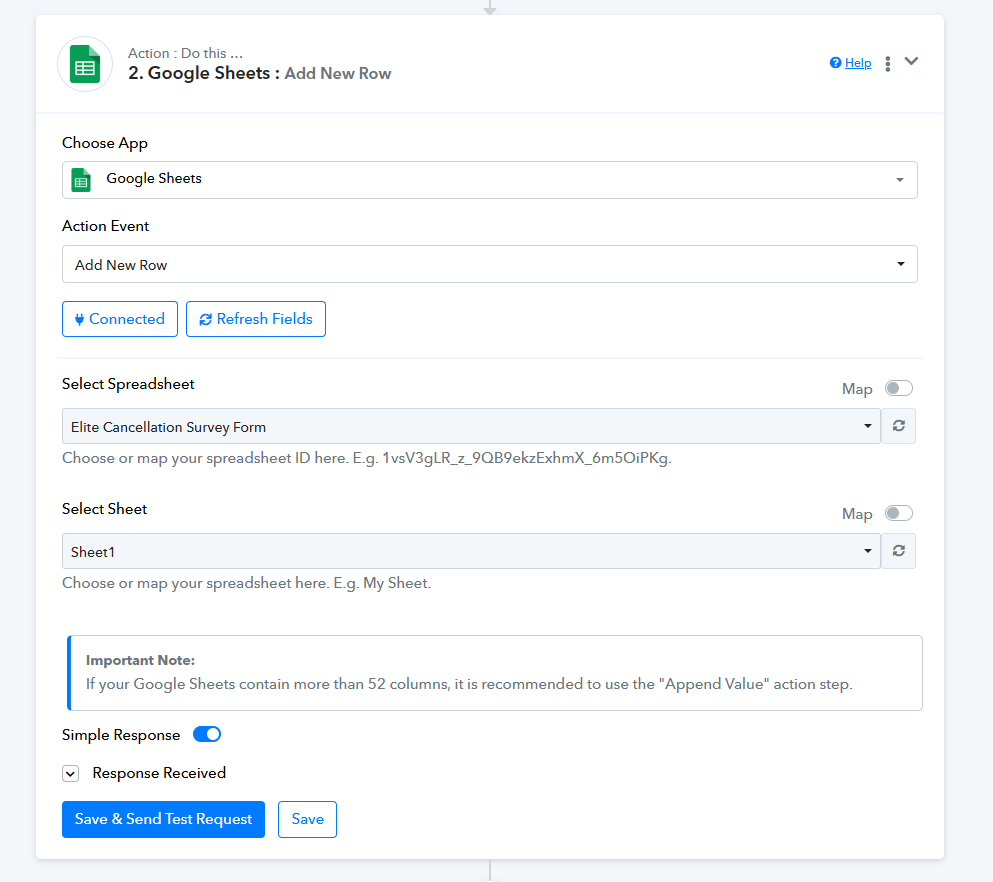Expand the Response Received section
This screenshot has height=882, width=993.
click(70, 774)
